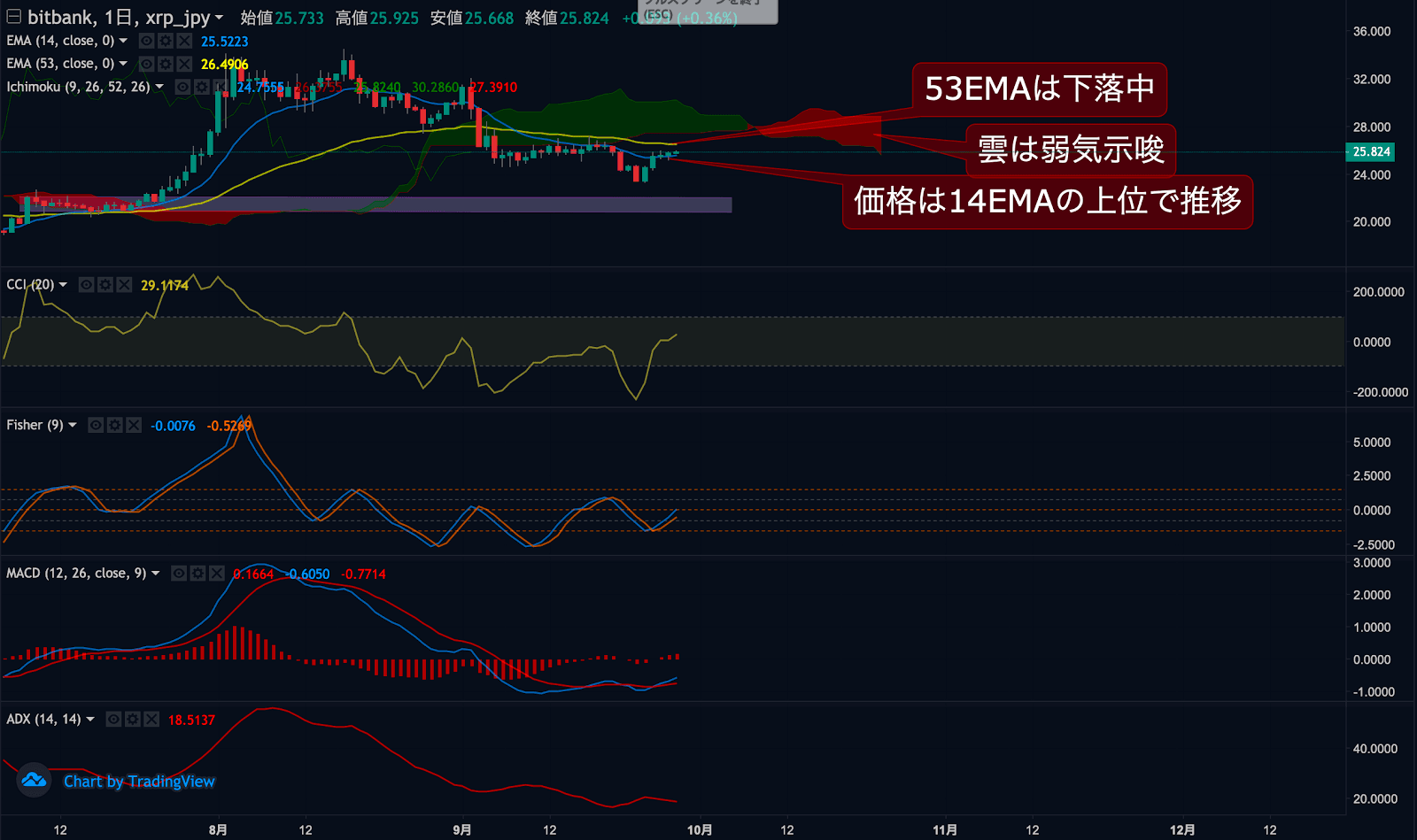This screenshot has width=1417, height=840.
Task: Toggle visibility of the EMA (14) indicator
Action: click(x=146, y=41)
